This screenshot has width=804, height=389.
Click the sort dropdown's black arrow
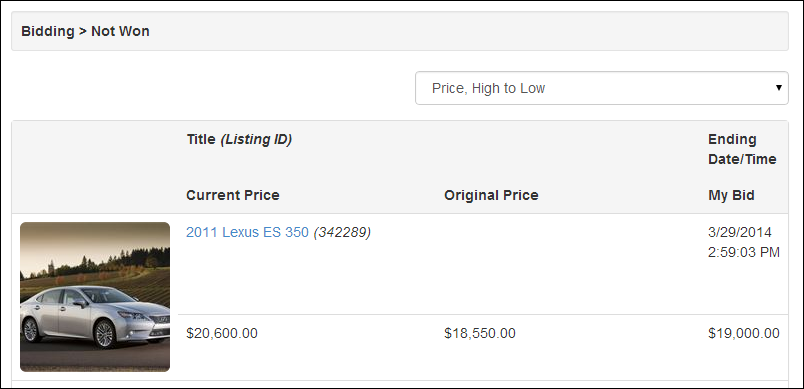(779, 88)
